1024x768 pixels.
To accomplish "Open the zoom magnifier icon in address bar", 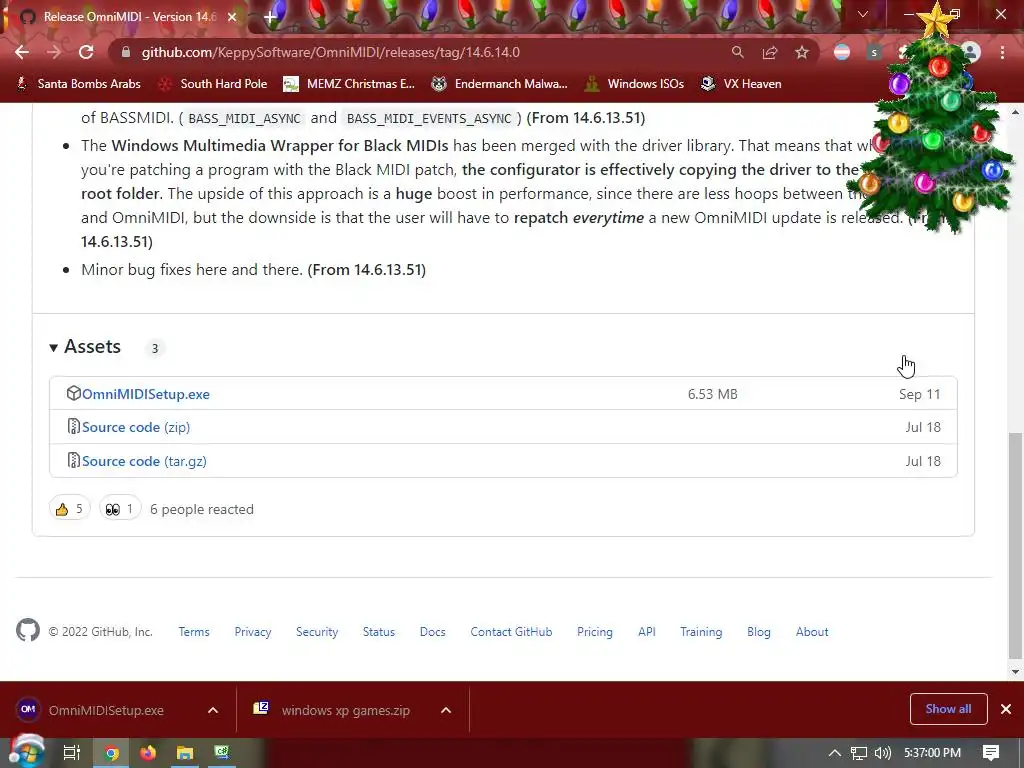I will pyautogui.click(x=737, y=52).
